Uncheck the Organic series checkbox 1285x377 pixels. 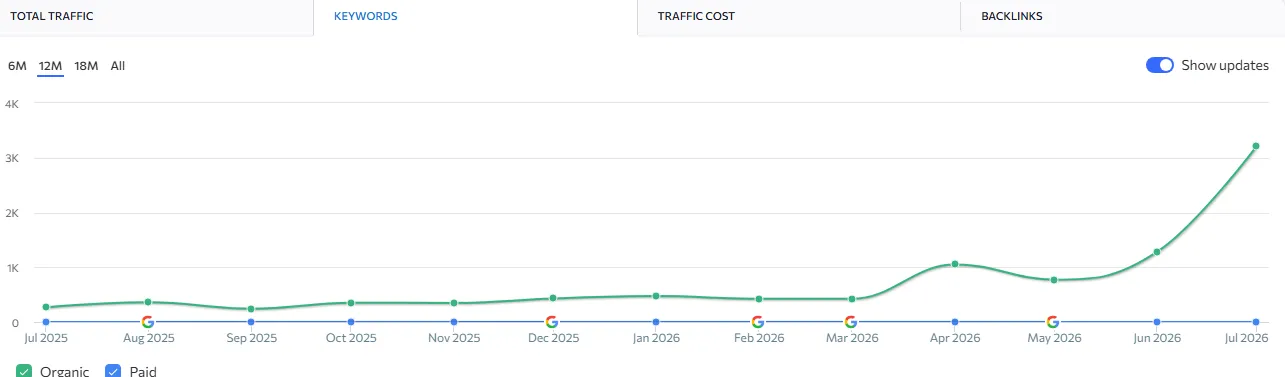[x=24, y=371]
